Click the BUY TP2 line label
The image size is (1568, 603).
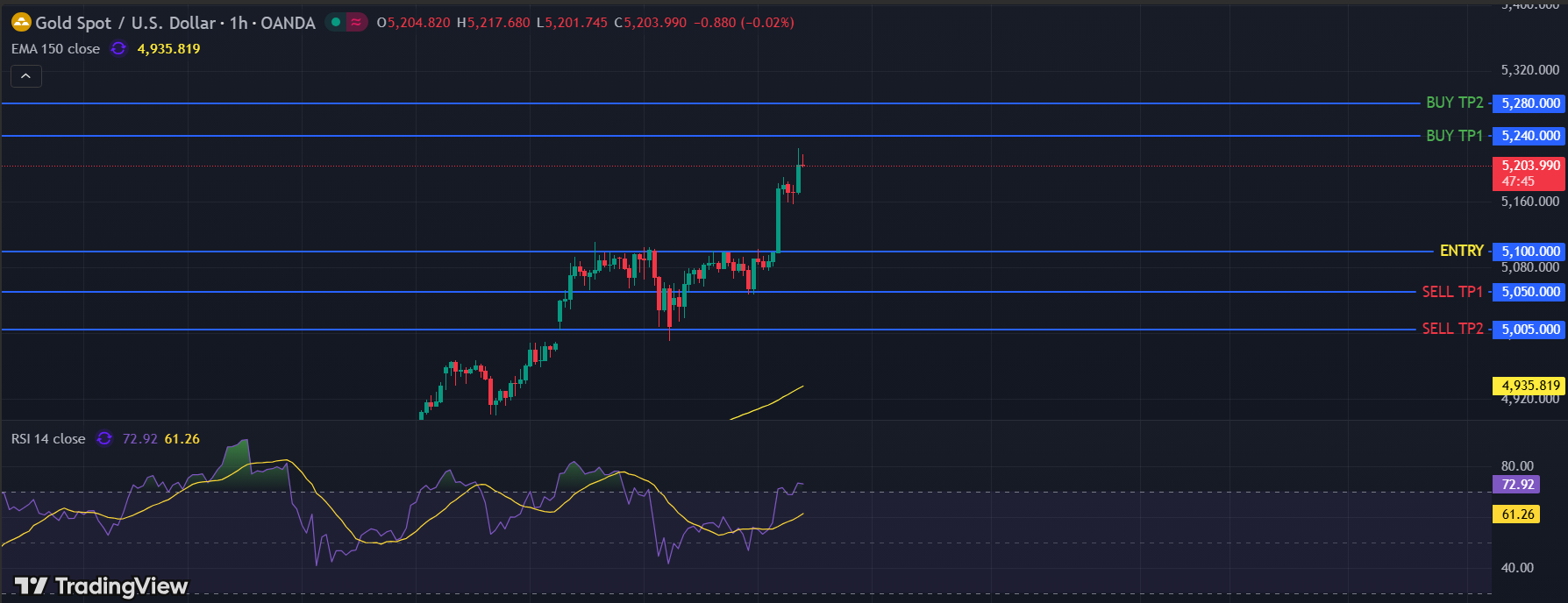[1454, 103]
